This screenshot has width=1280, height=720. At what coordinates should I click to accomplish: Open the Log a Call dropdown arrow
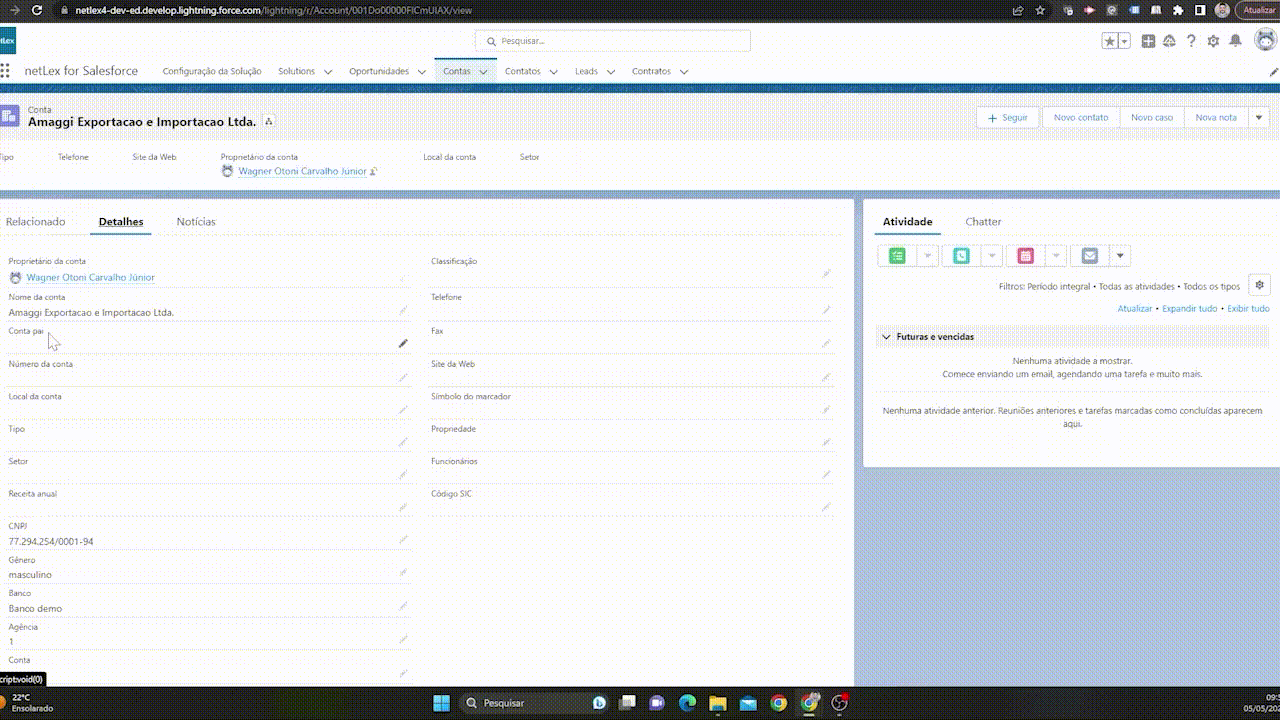pyautogui.click(x=992, y=256)
